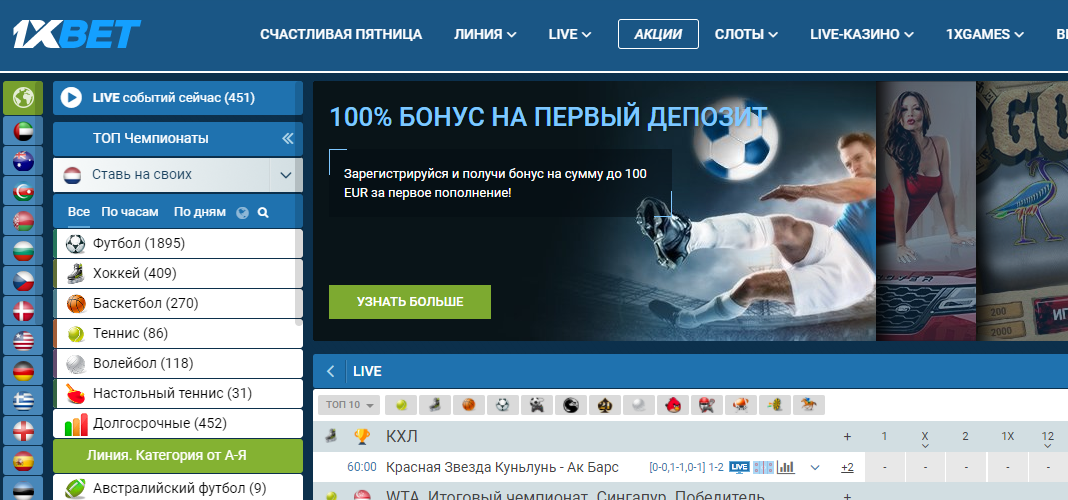Click the 1XBET logo
The width and height of the screenshot is (1068, 500).
(76, 34)
